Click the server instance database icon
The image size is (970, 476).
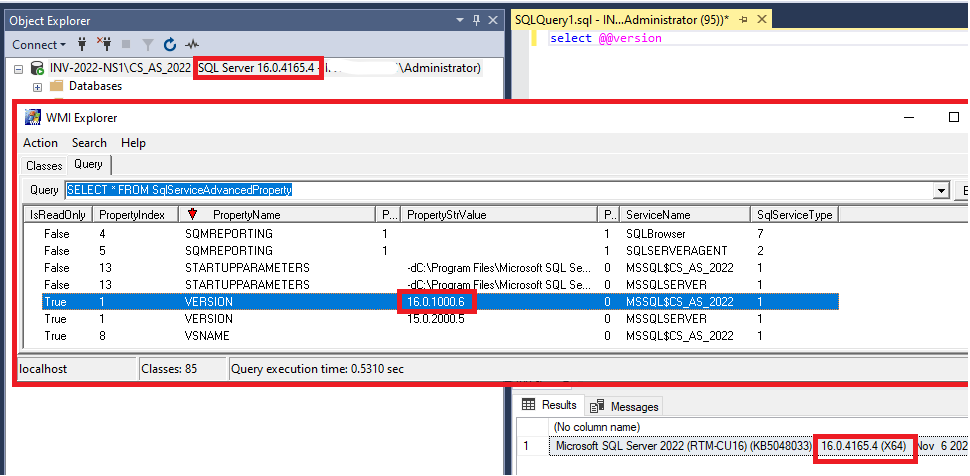[37, 68]
